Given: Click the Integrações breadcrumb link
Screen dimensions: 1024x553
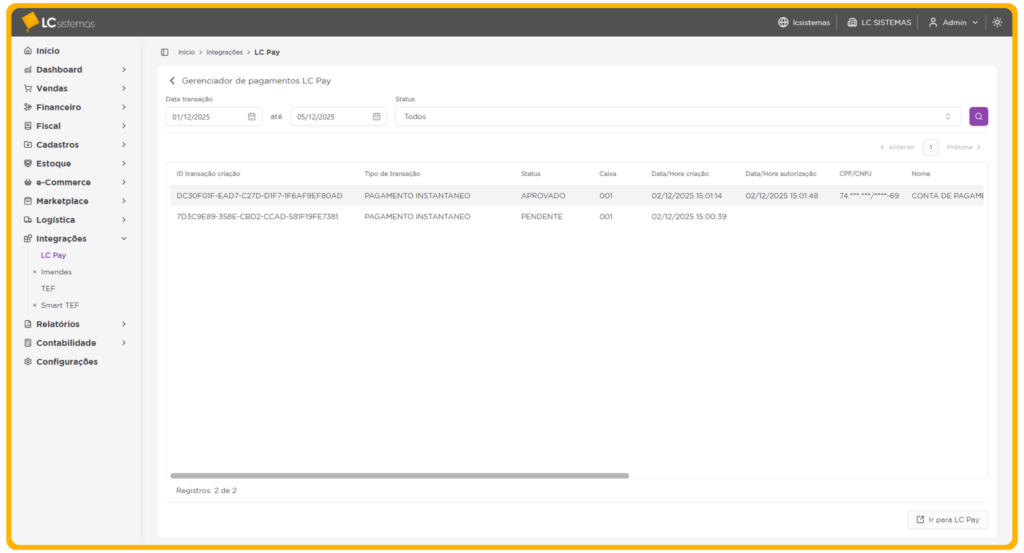Looking at the screenshot, I should tap(224, 52).
